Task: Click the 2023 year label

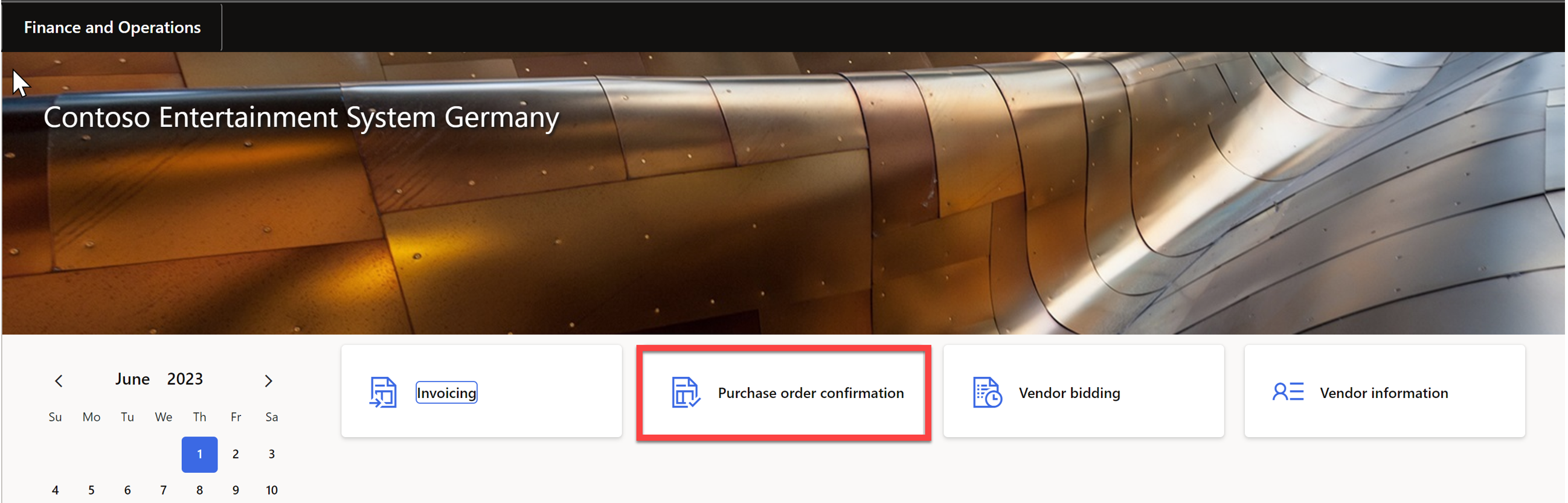Action: [185, 379]
